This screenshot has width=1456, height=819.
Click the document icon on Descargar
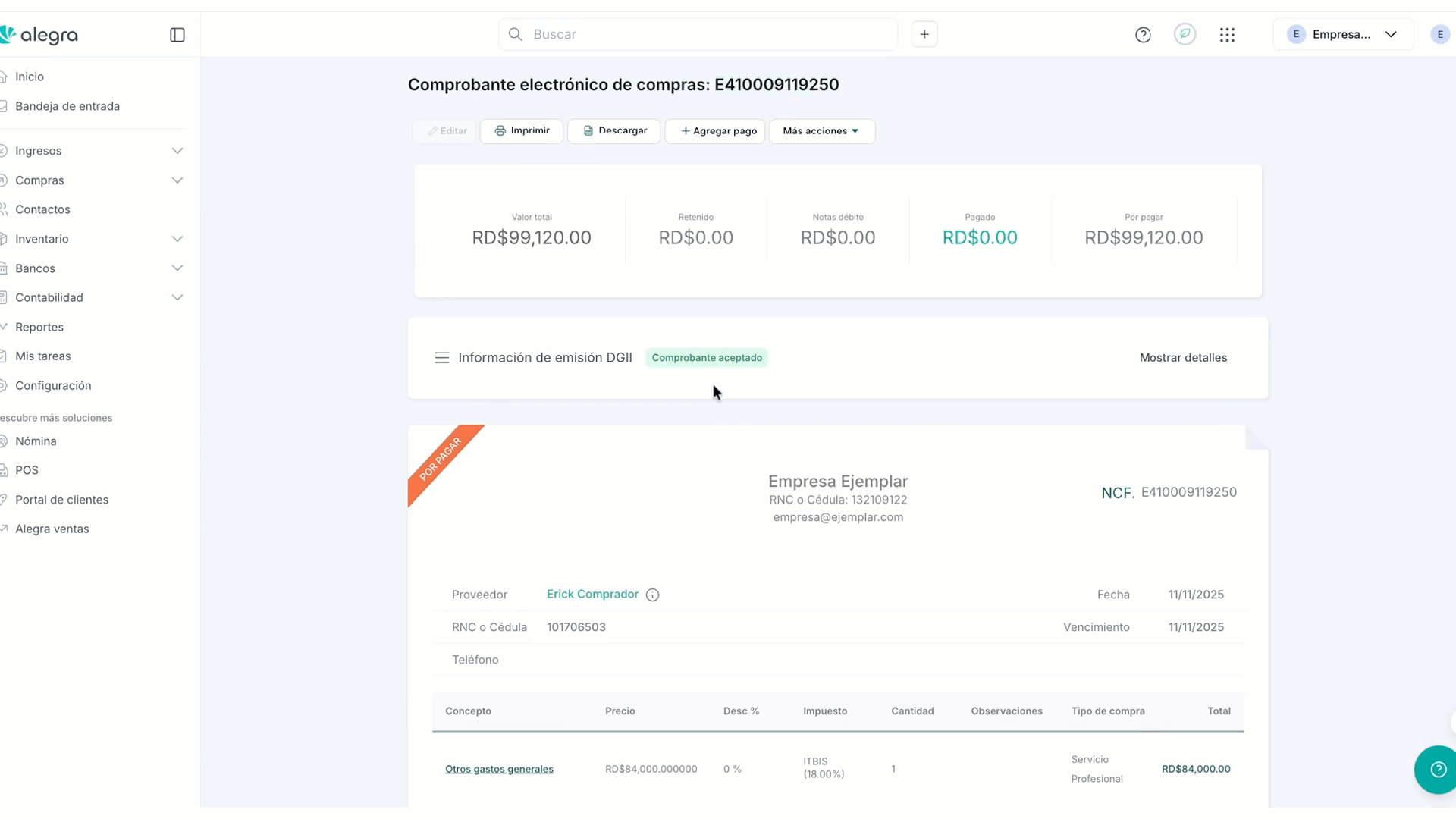point(588,131)
